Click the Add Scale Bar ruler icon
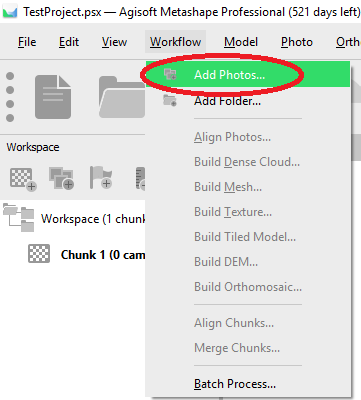 140,178
